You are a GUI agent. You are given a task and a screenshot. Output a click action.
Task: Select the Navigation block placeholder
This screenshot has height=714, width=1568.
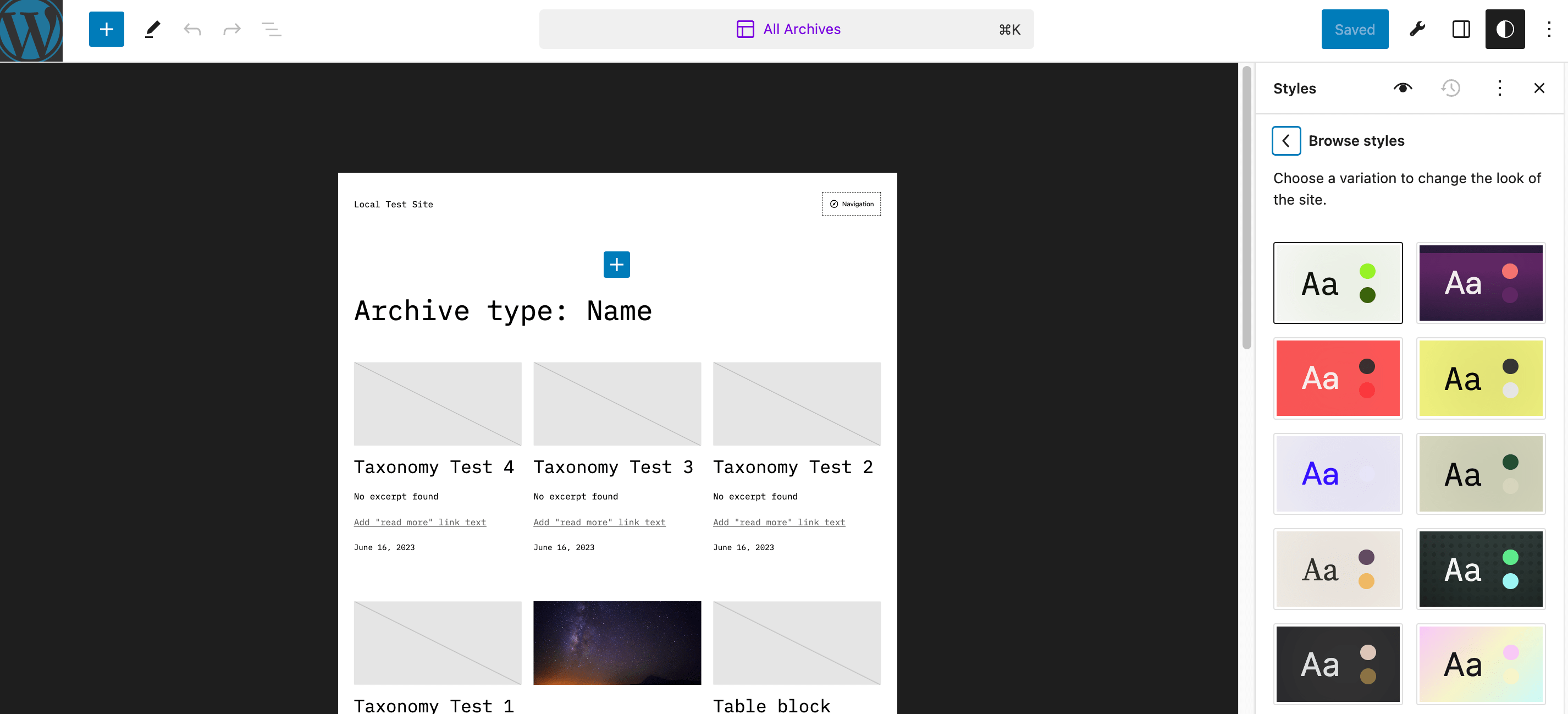click(x=851, y=204)
